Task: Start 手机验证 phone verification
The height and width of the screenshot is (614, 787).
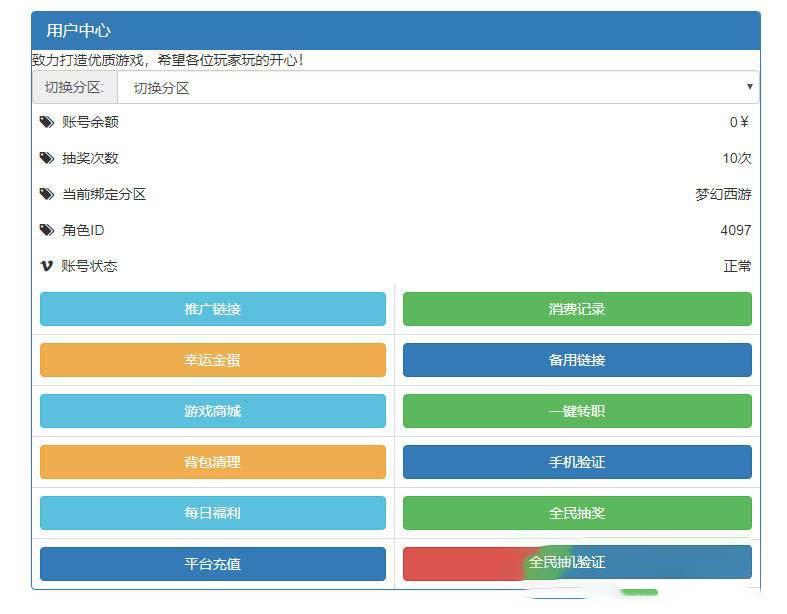Action: coord(577,462)
